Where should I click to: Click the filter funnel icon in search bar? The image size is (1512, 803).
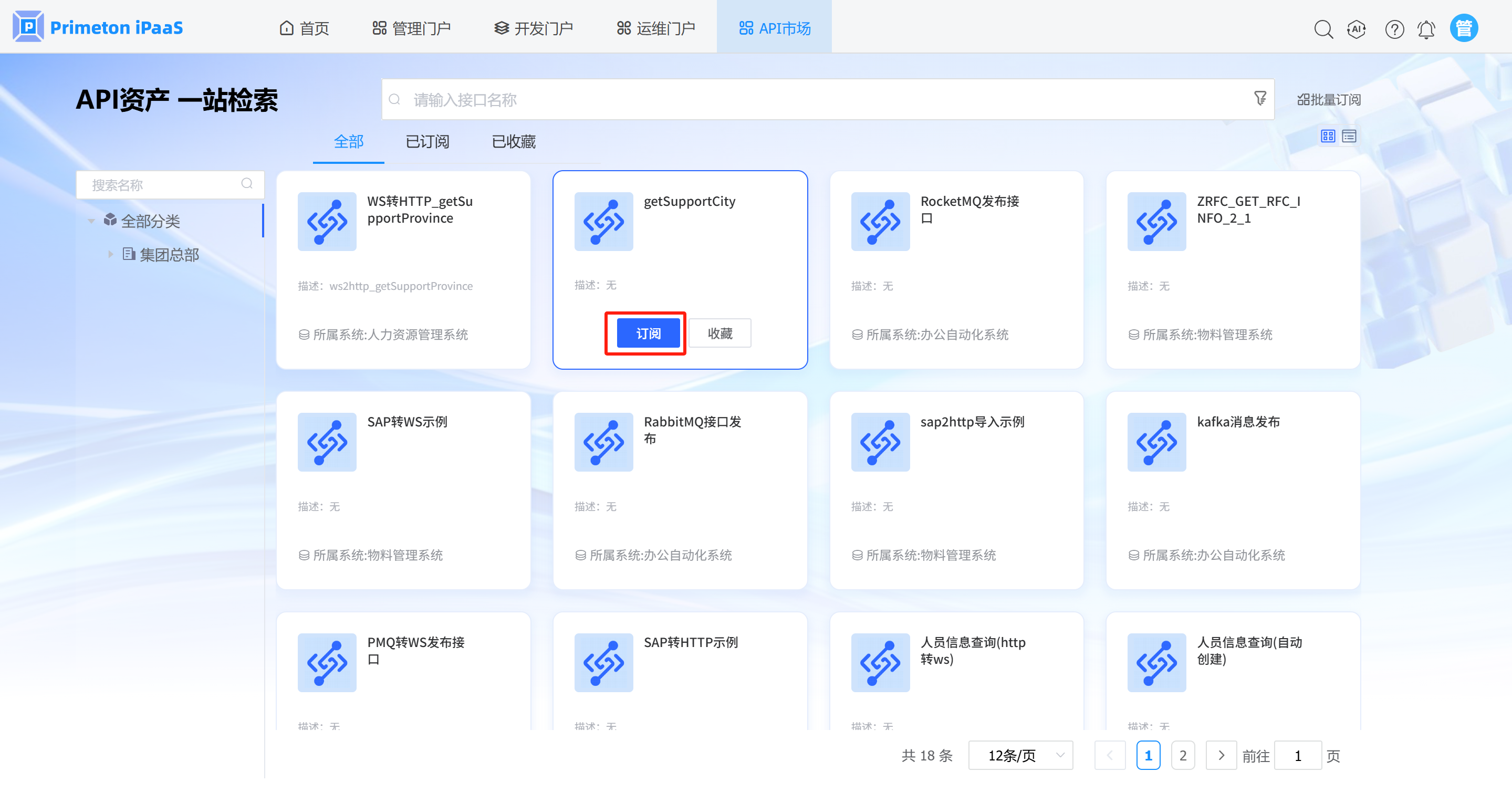tap(1259, 98)
